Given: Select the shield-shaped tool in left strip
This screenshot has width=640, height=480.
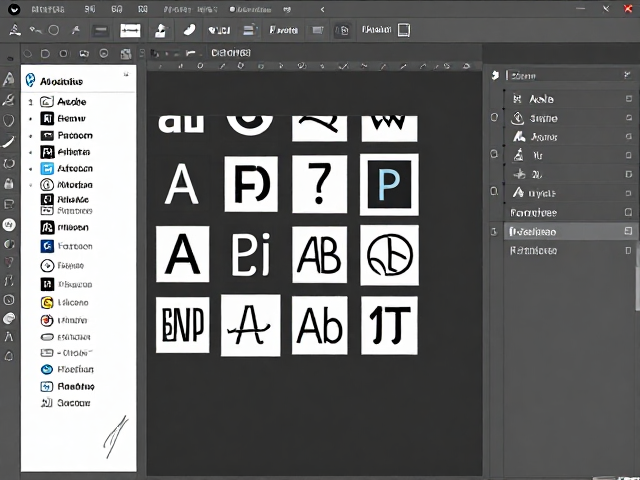Looking at the screenshot, I should [9, 120].
